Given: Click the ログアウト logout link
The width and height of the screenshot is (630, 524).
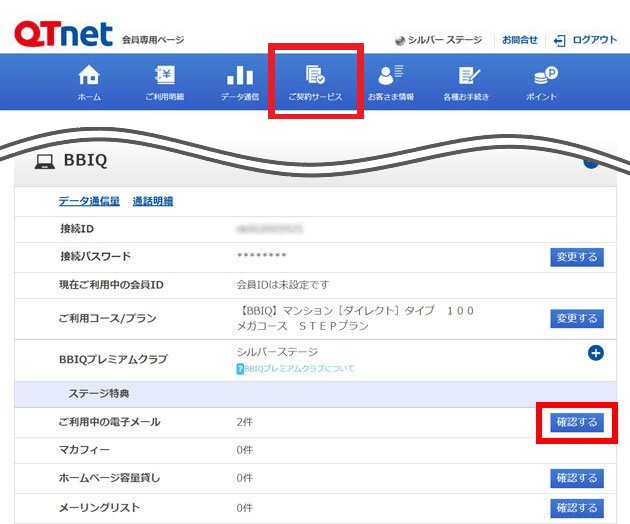Looking at the screenshot, I should [x=586, y=40].
